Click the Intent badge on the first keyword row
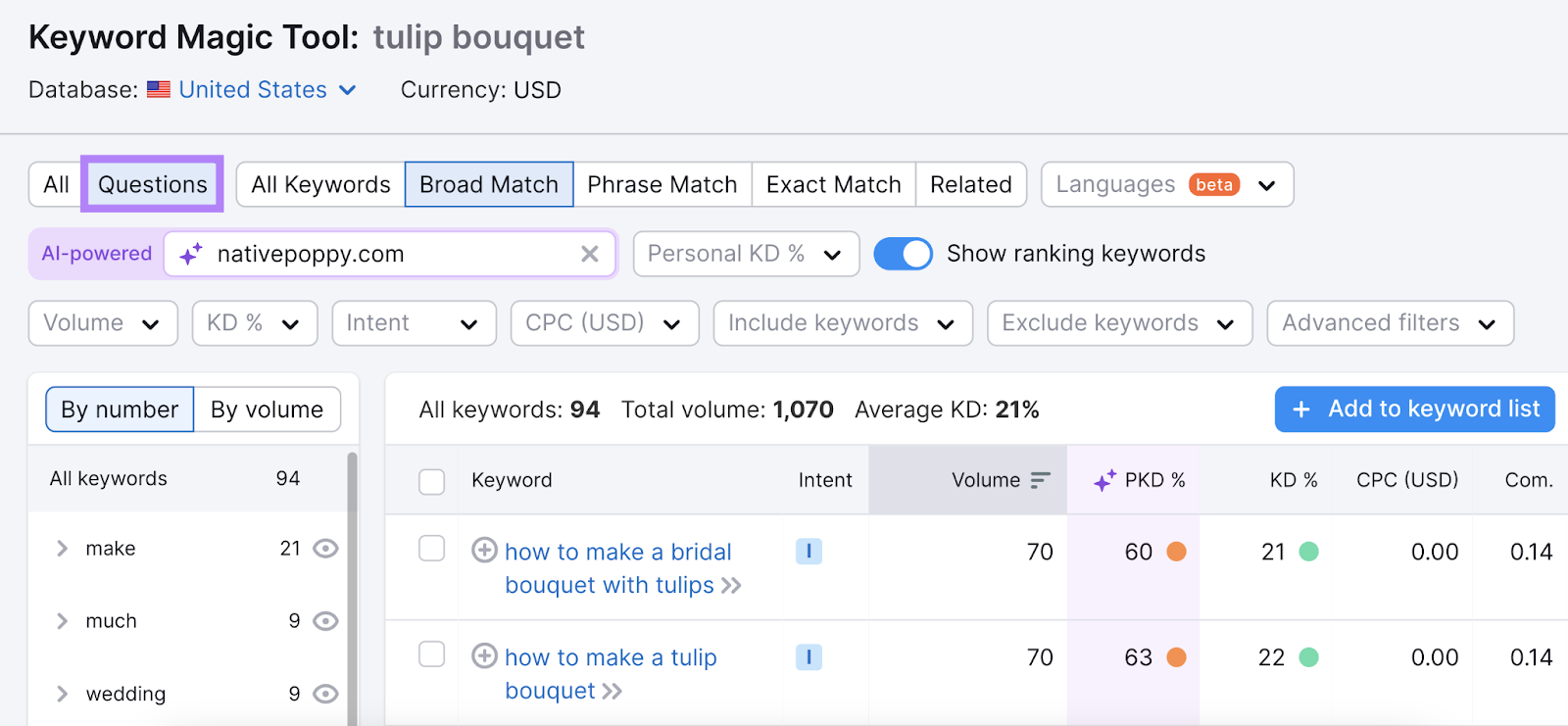 808,552
